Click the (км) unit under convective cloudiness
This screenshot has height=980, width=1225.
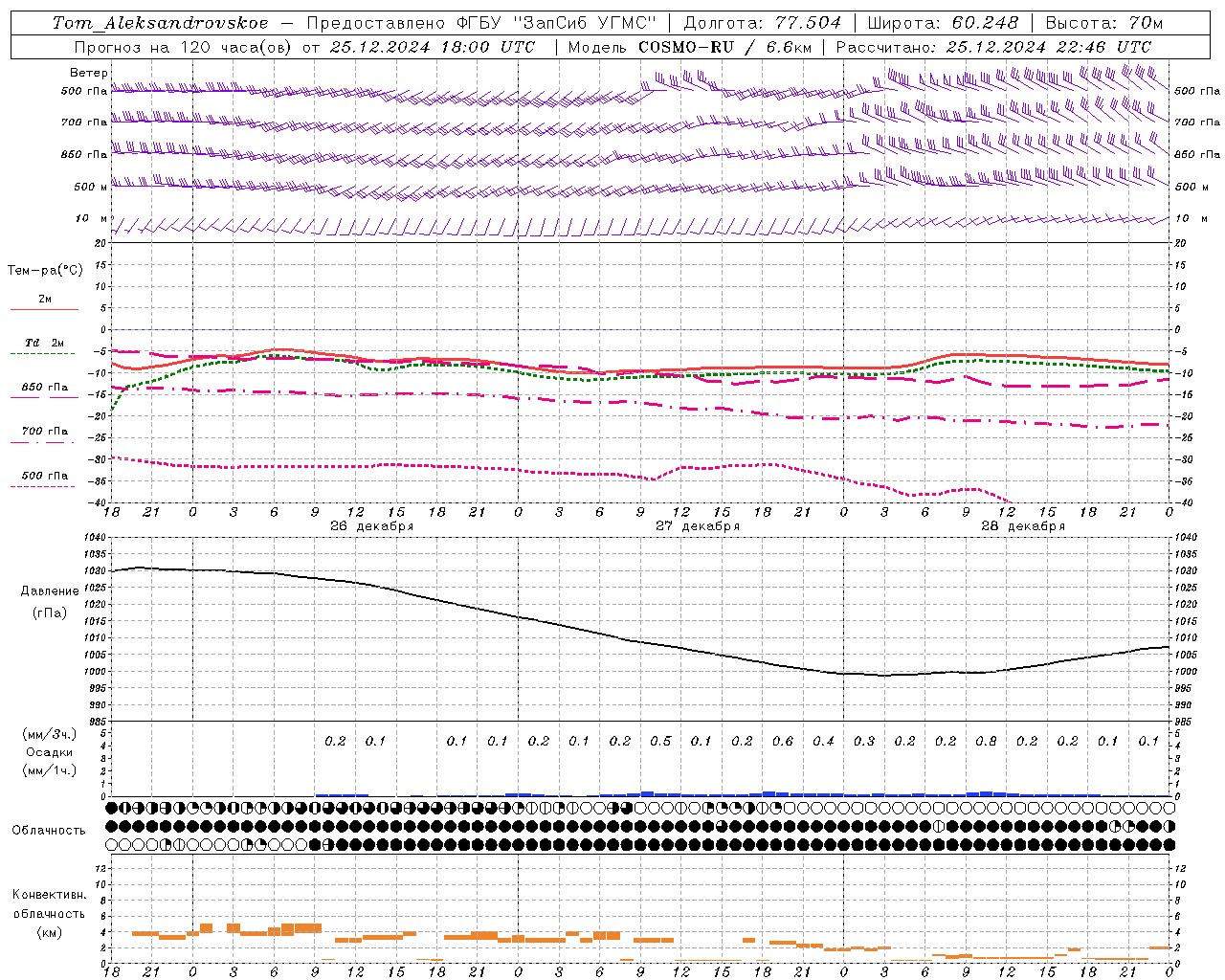coord(49,932)
